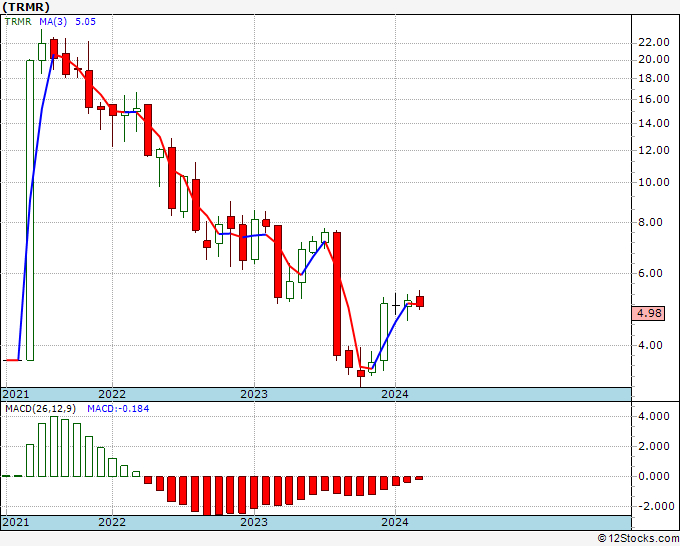Click the 4.000 MACD axis label
Image resolution: width=680 pixels, height=546 pixels.
[x=654, y=417]
